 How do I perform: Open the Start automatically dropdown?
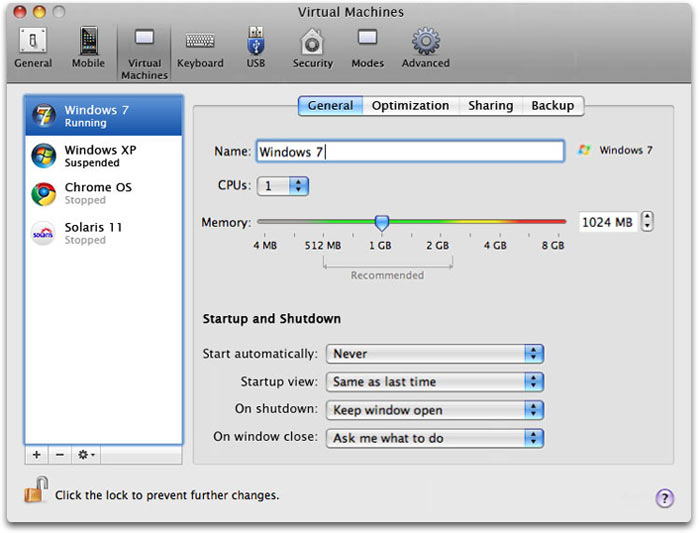coord(434,354)
